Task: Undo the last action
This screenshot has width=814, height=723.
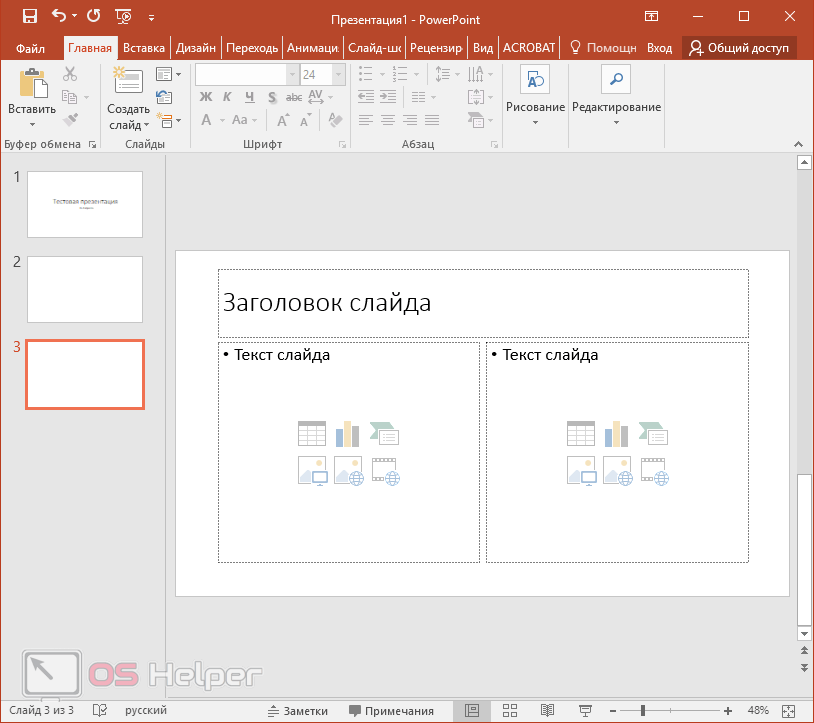Action: pos(59,16)
